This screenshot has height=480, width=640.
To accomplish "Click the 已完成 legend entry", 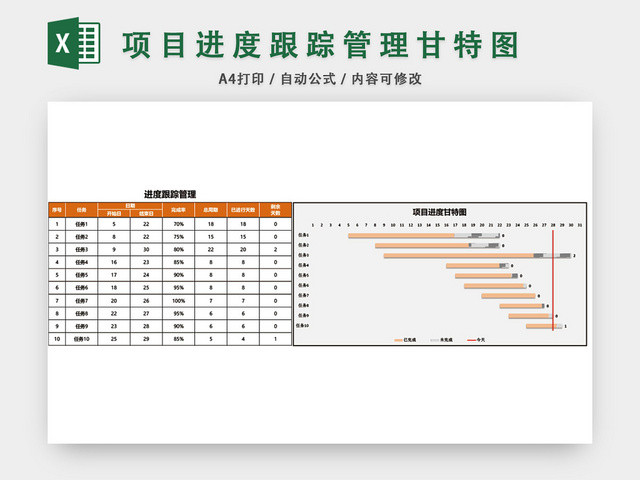I will point(405,340).
